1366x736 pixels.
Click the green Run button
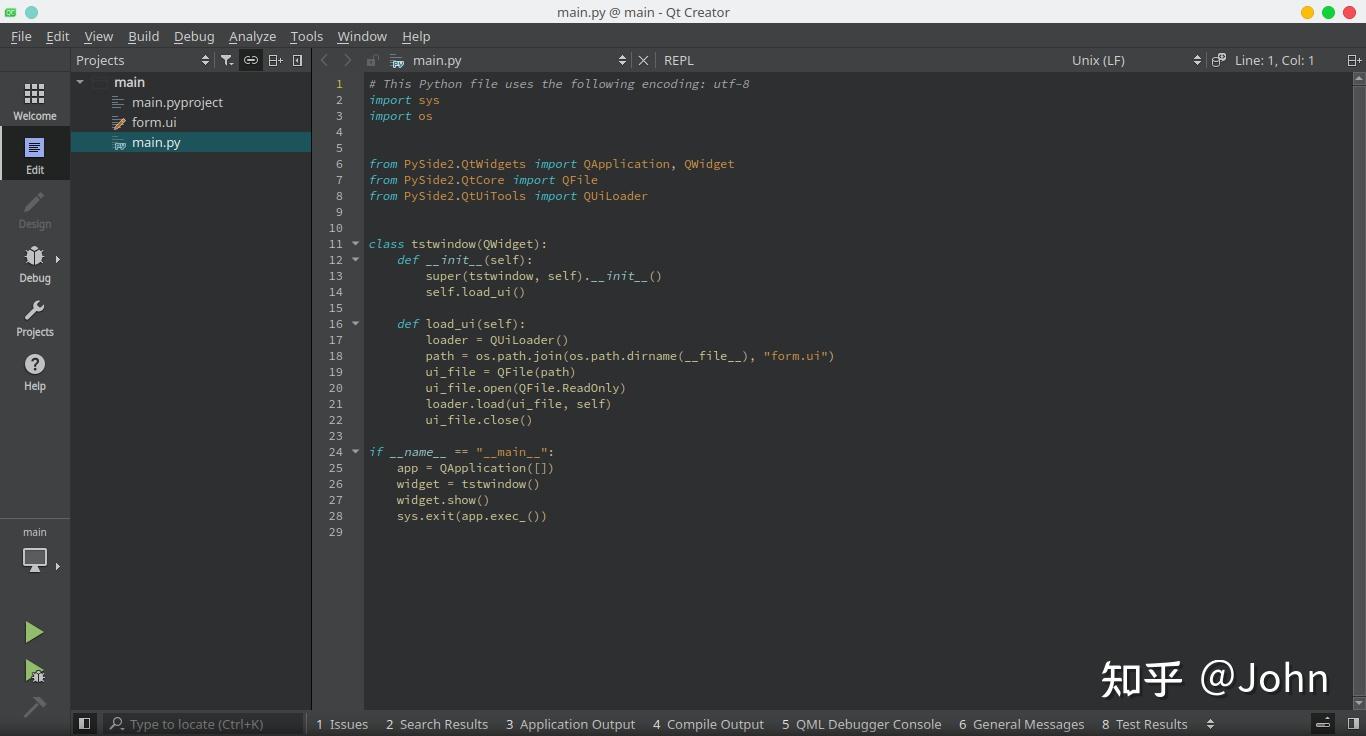pyautogui.click(x=34, y=632)
